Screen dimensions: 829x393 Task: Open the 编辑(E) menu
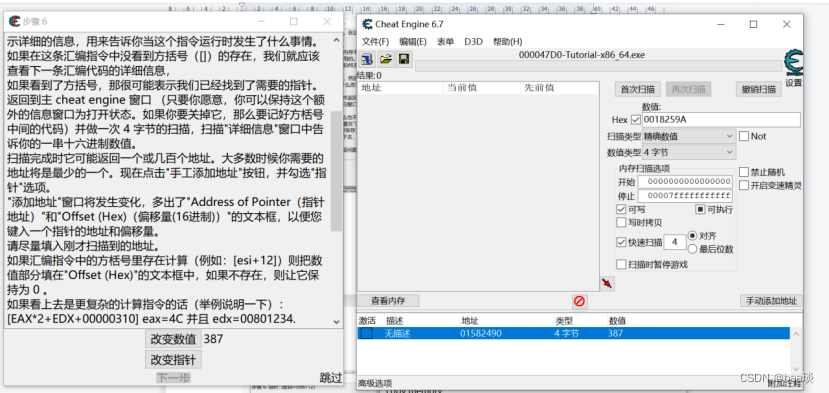(413, 42)
